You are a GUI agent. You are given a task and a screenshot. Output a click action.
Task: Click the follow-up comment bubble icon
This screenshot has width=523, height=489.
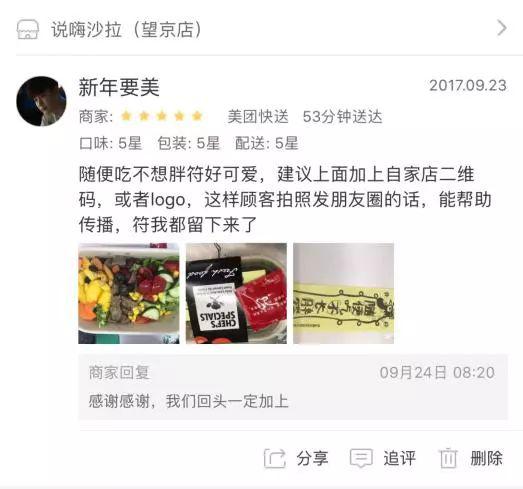361,458
